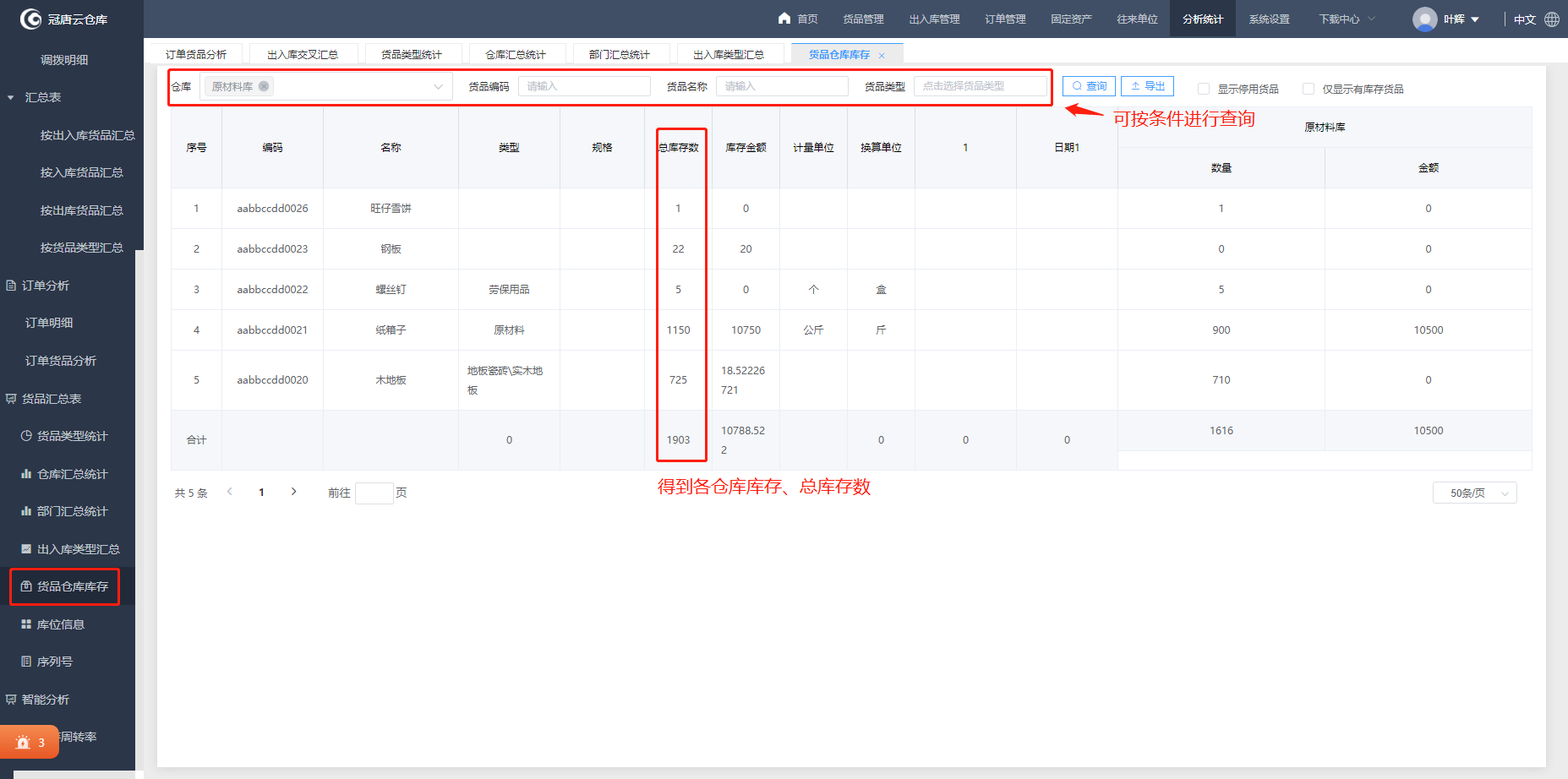1568x779 pixels.
Task: Open 按货品类型汇总 in sidebar
Action: [x=81, y=248]
